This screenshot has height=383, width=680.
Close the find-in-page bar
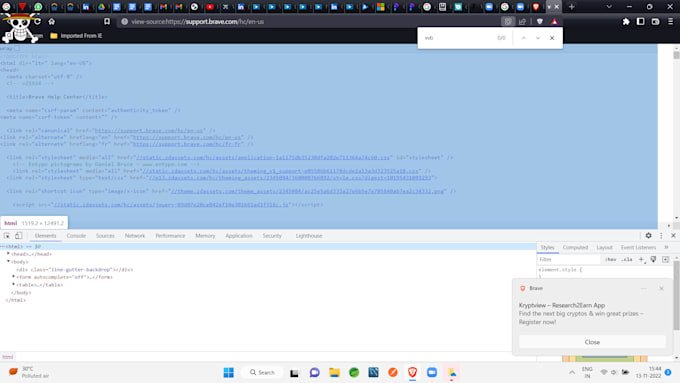click(x=552, y=38)
